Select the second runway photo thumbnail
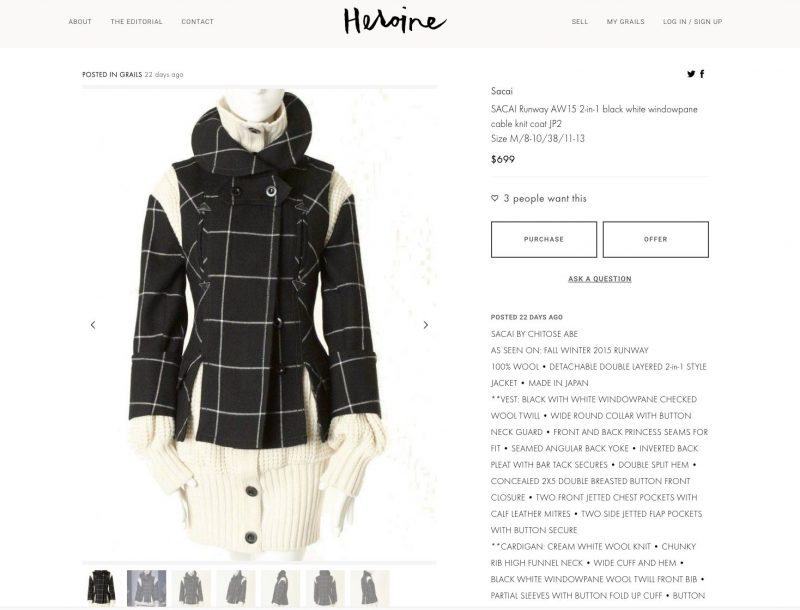Image resolution: width=800 pixels, height=610 pixels. point(146,588)
